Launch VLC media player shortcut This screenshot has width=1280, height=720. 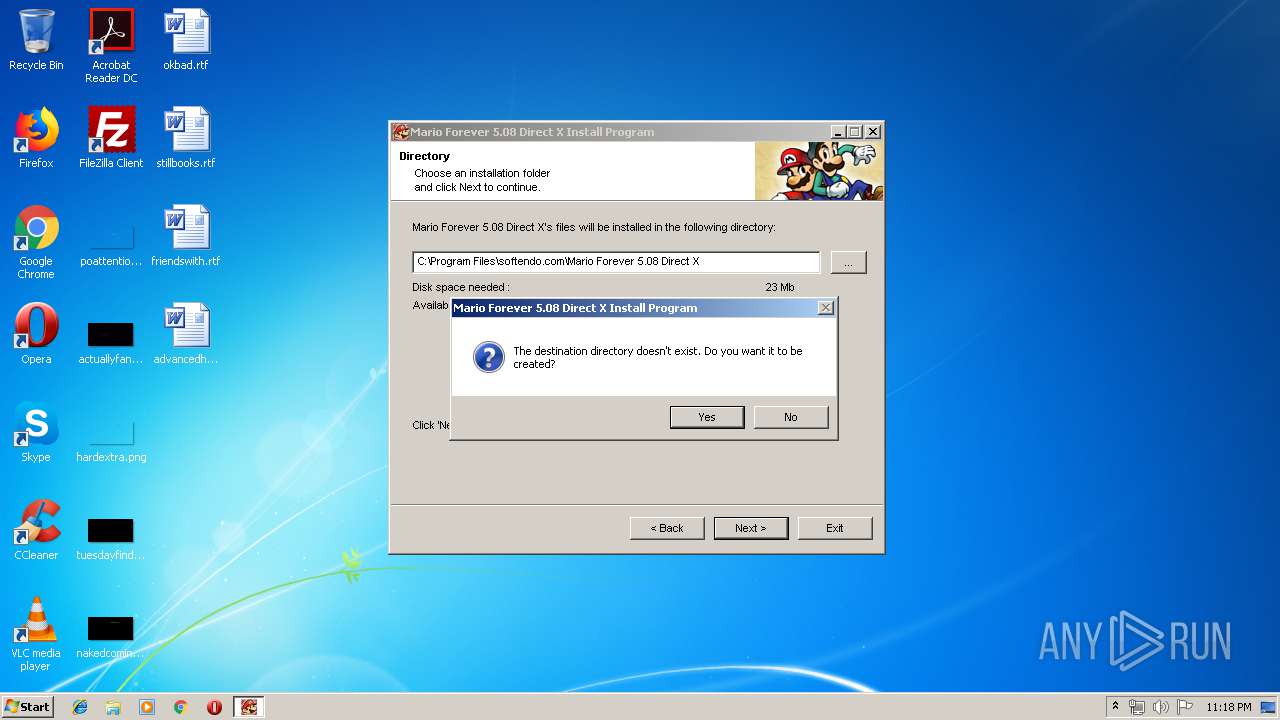[x=36, y=634]
